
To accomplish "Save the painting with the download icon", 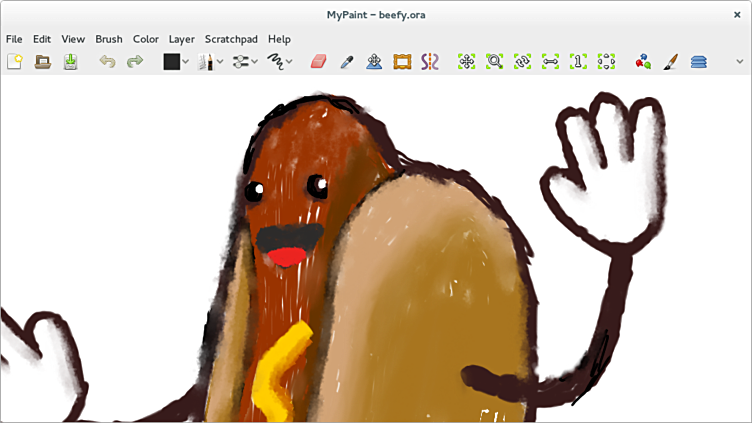I will 70,62.
